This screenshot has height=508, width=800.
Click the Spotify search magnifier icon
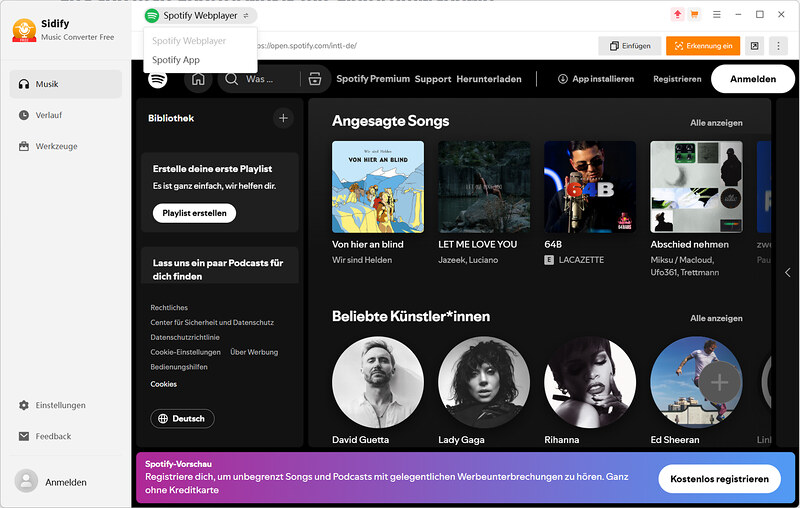(231, 79)
